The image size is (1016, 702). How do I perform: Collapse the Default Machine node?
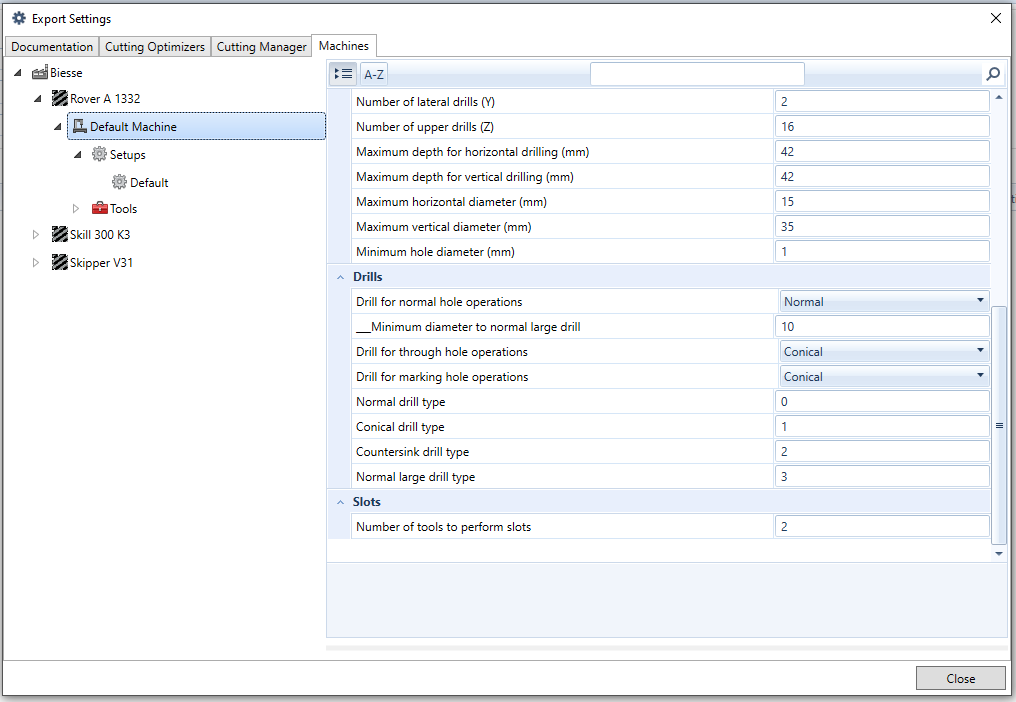point(58,126)
